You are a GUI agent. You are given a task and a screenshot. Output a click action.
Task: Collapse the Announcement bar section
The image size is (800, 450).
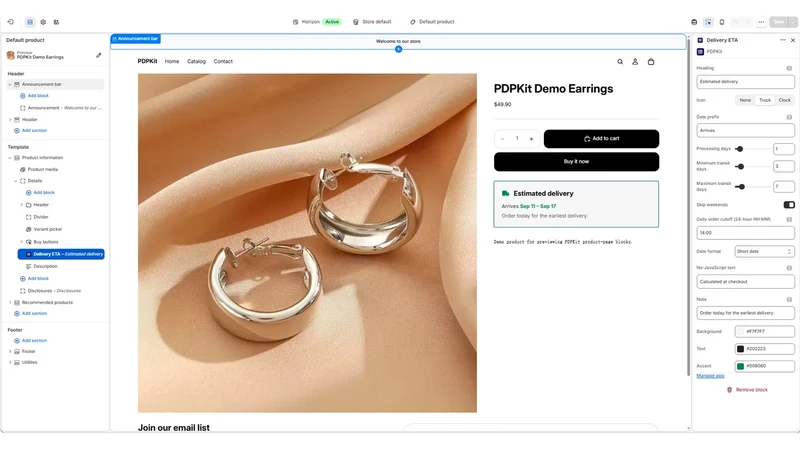point(10,84)
